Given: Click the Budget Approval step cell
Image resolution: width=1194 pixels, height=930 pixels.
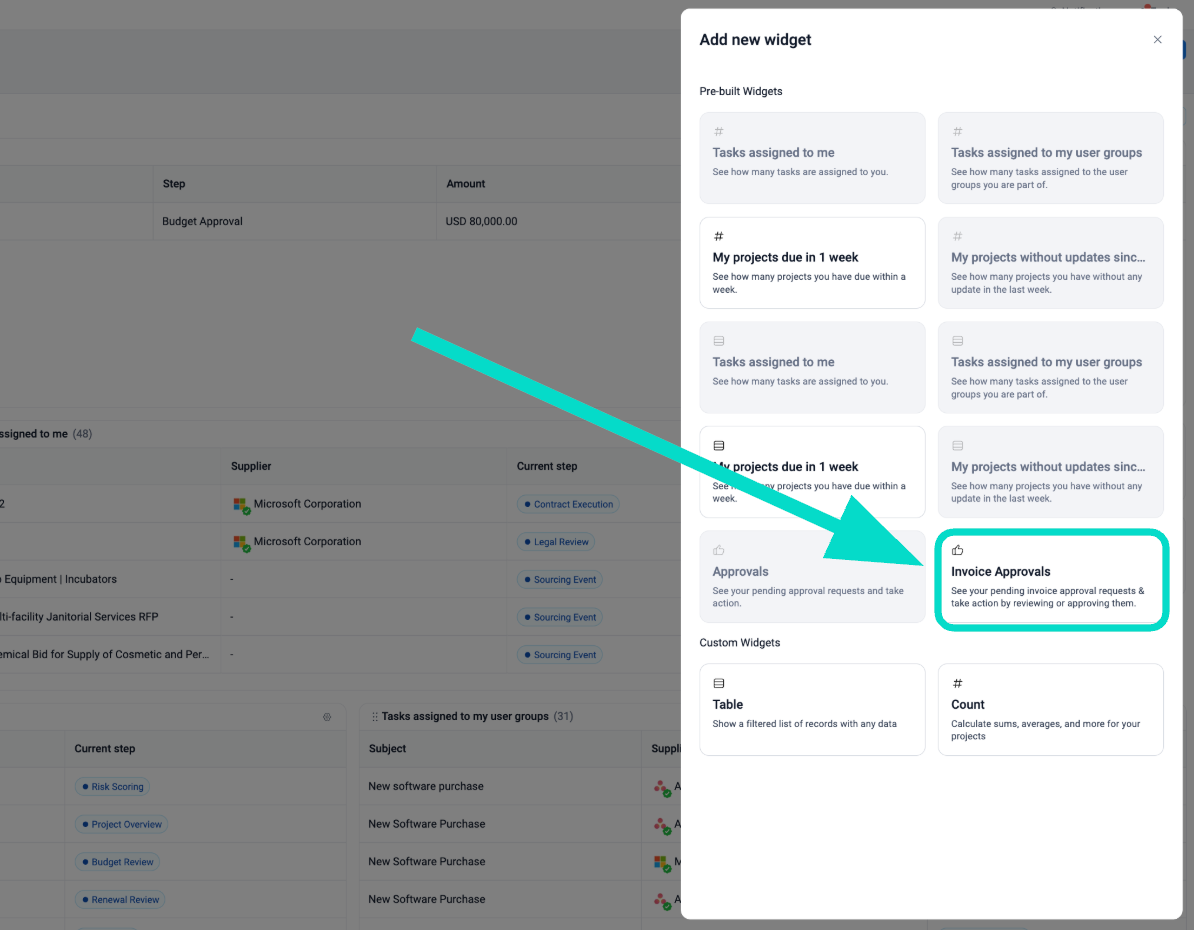Looking at the screenshot, I should 203,221.
